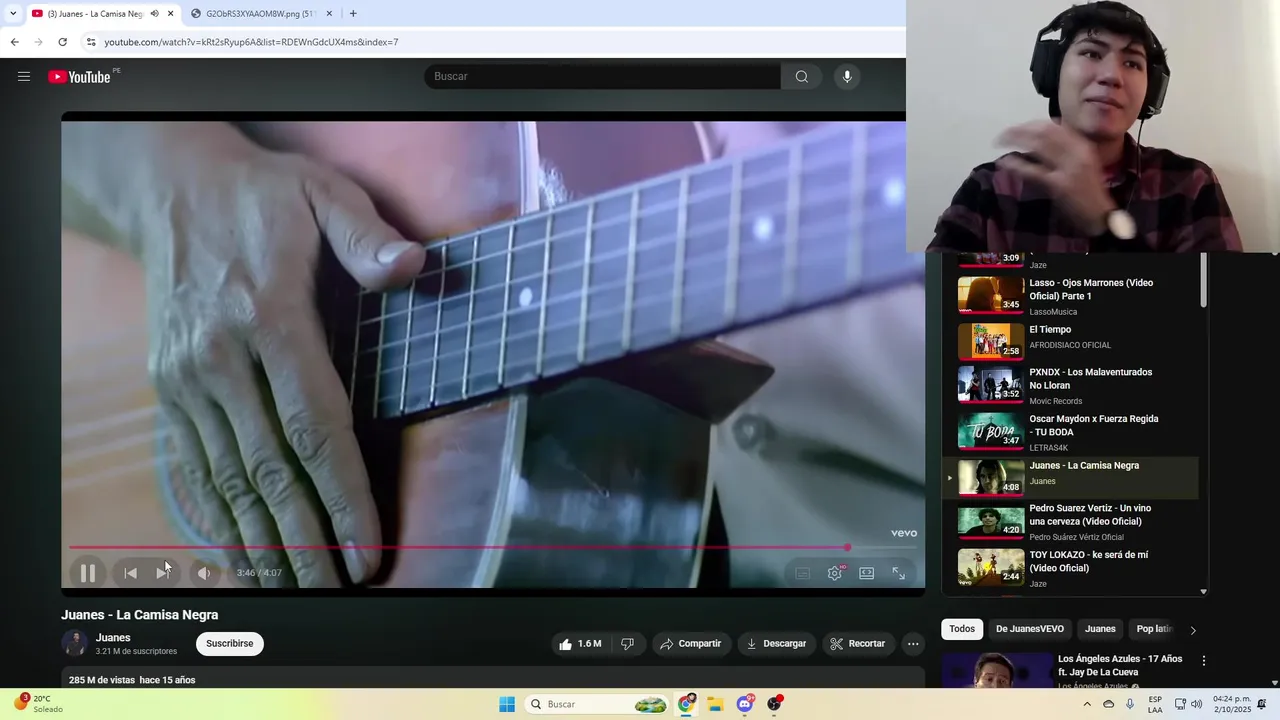Skip to the next video
This screenshot has width=1280, height=720.
tap(164, 573)
